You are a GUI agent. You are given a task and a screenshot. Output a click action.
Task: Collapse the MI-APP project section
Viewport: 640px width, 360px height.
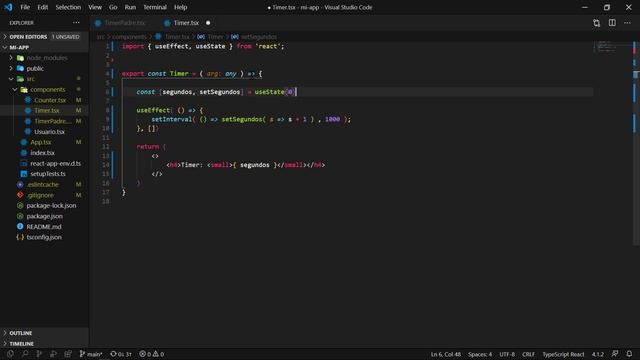(44, 47)
